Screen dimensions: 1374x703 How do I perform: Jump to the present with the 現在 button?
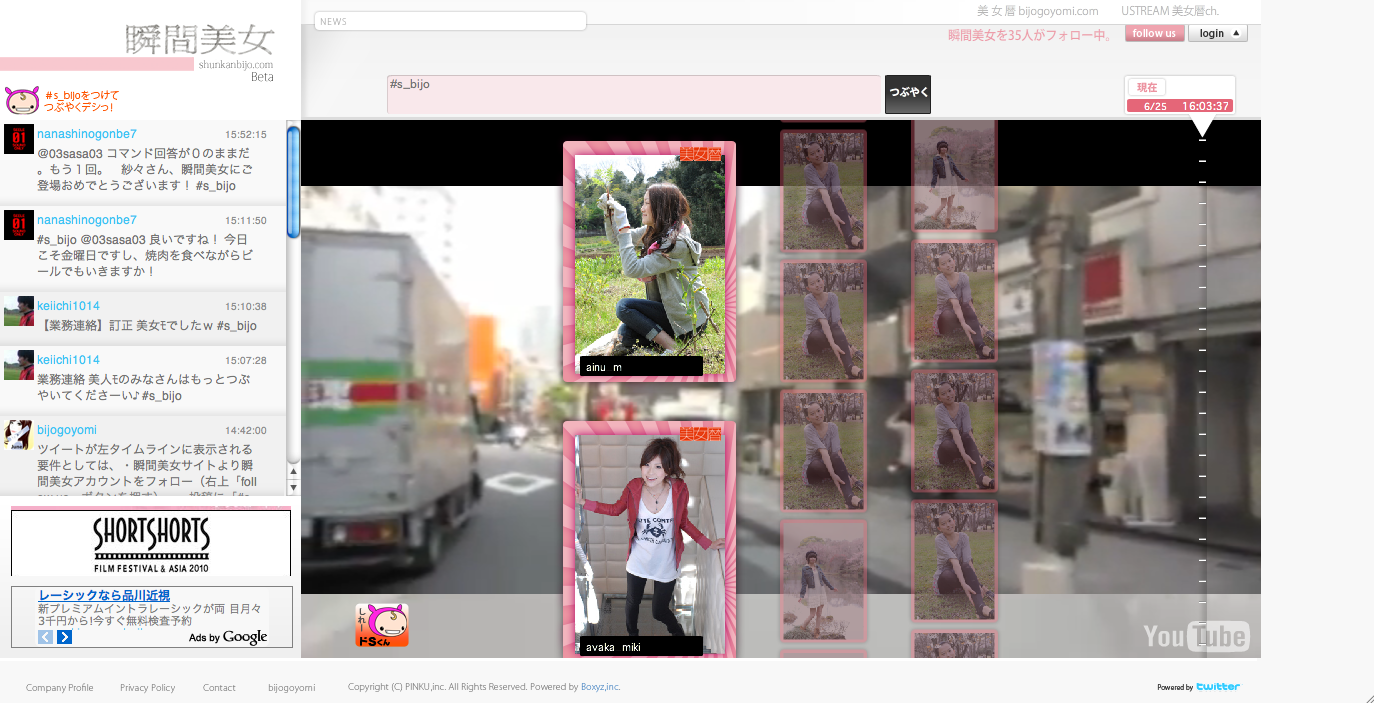(x=1147, y=88)
